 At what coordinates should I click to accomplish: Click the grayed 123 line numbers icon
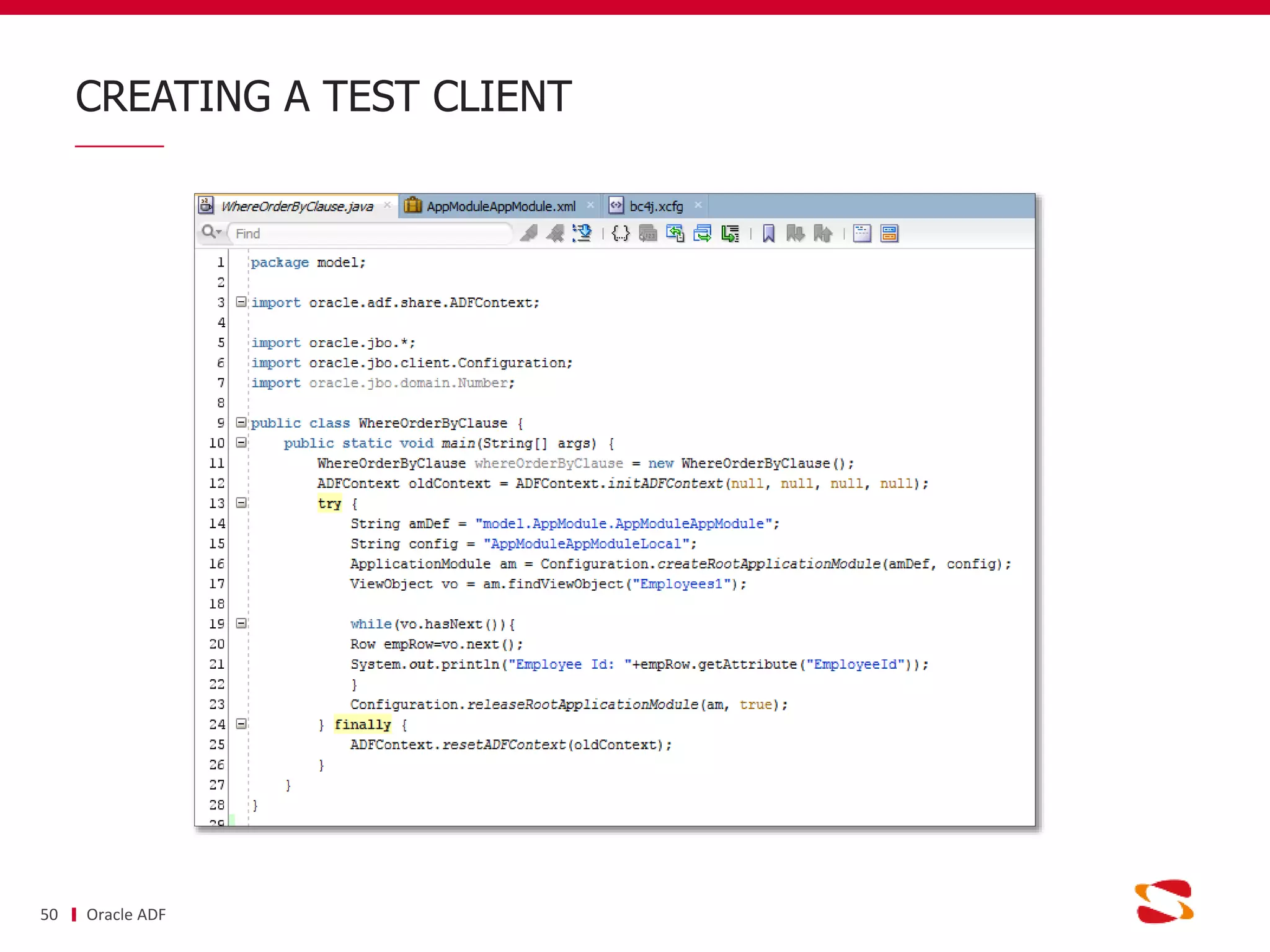(x=647, y=234)
